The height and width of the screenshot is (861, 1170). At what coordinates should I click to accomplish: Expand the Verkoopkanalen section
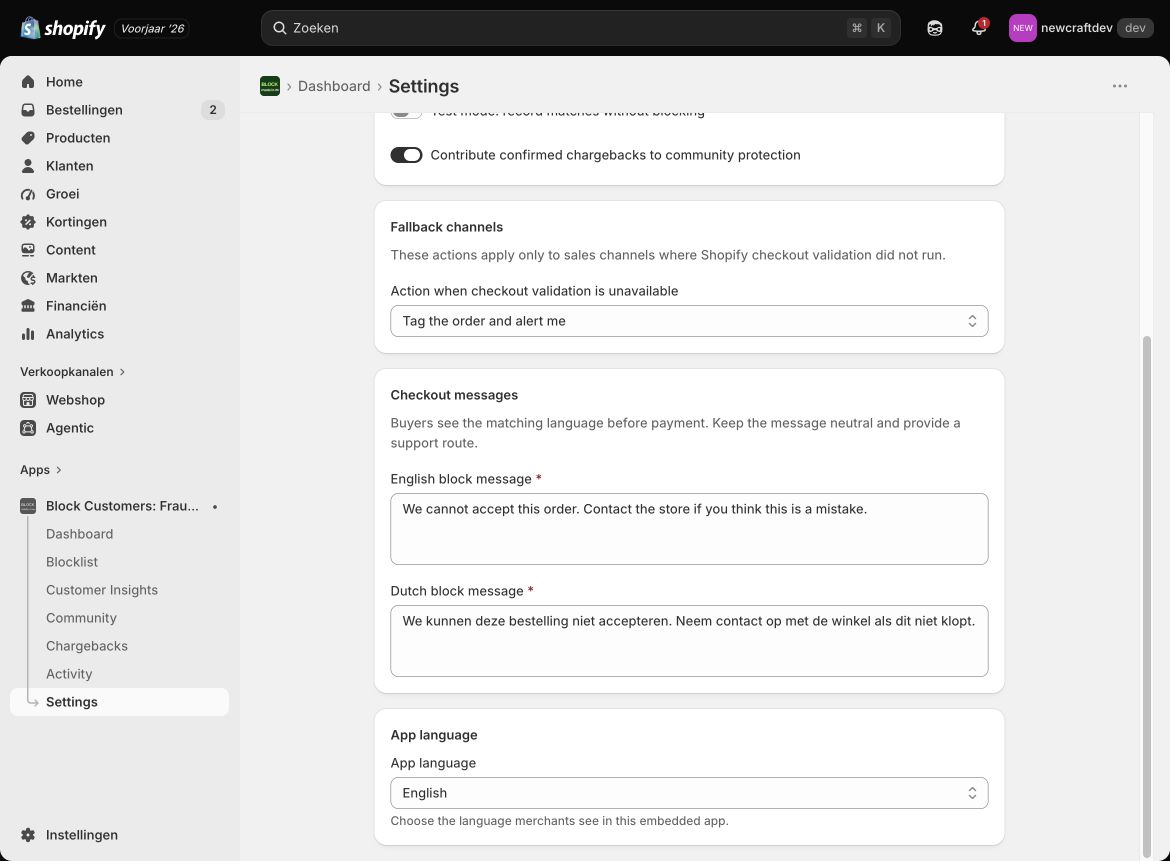click(72, 372)
